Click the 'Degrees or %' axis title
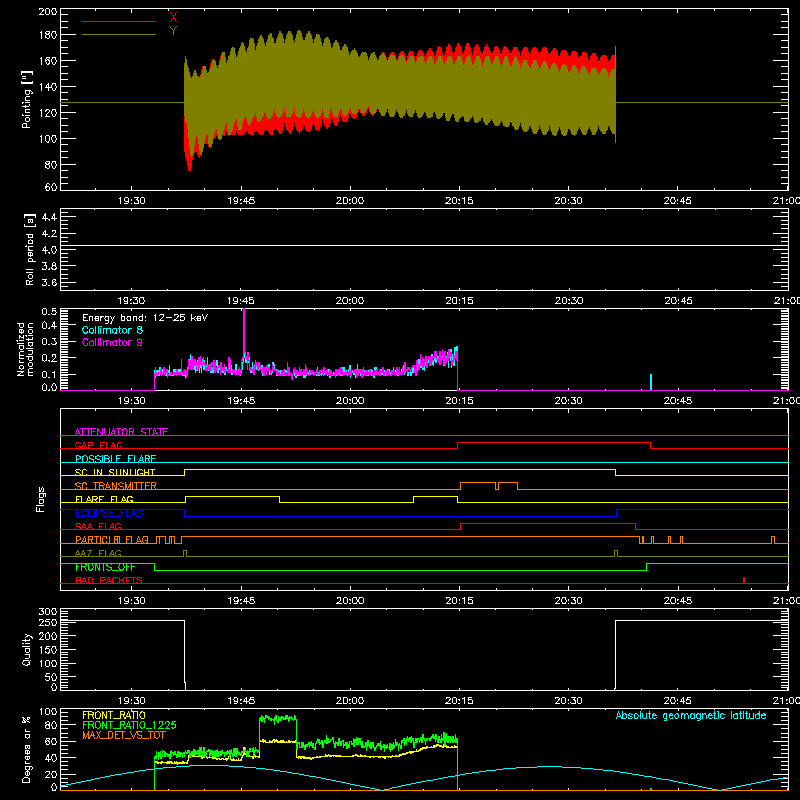This screenshot has height=800, width=800. point(27,749)
